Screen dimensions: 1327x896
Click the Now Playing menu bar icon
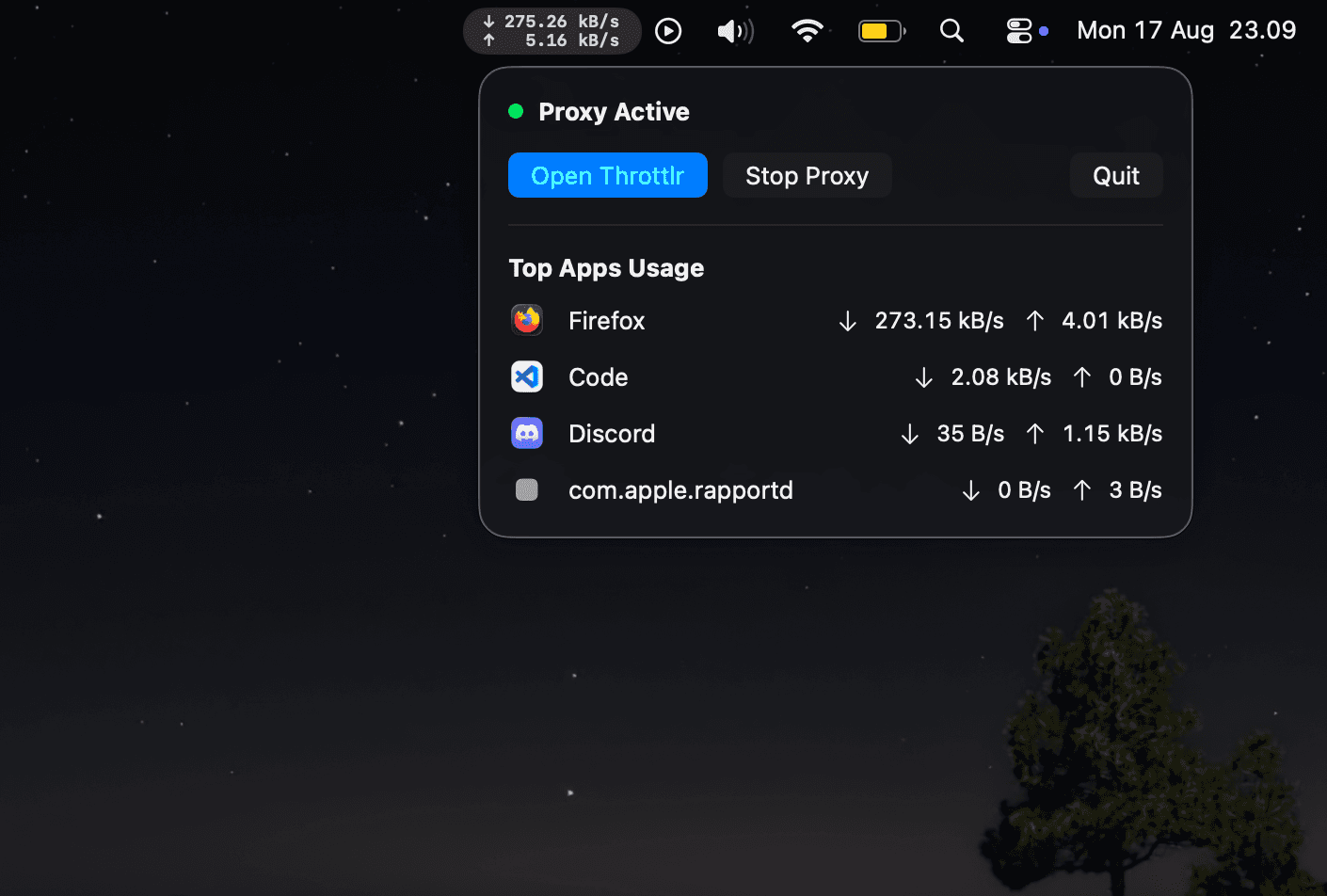pyautogui.click(x=668, y=31)
